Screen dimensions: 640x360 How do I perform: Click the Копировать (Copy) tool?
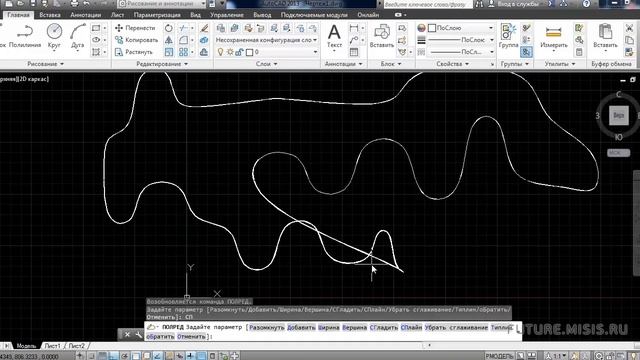point(136,40)
